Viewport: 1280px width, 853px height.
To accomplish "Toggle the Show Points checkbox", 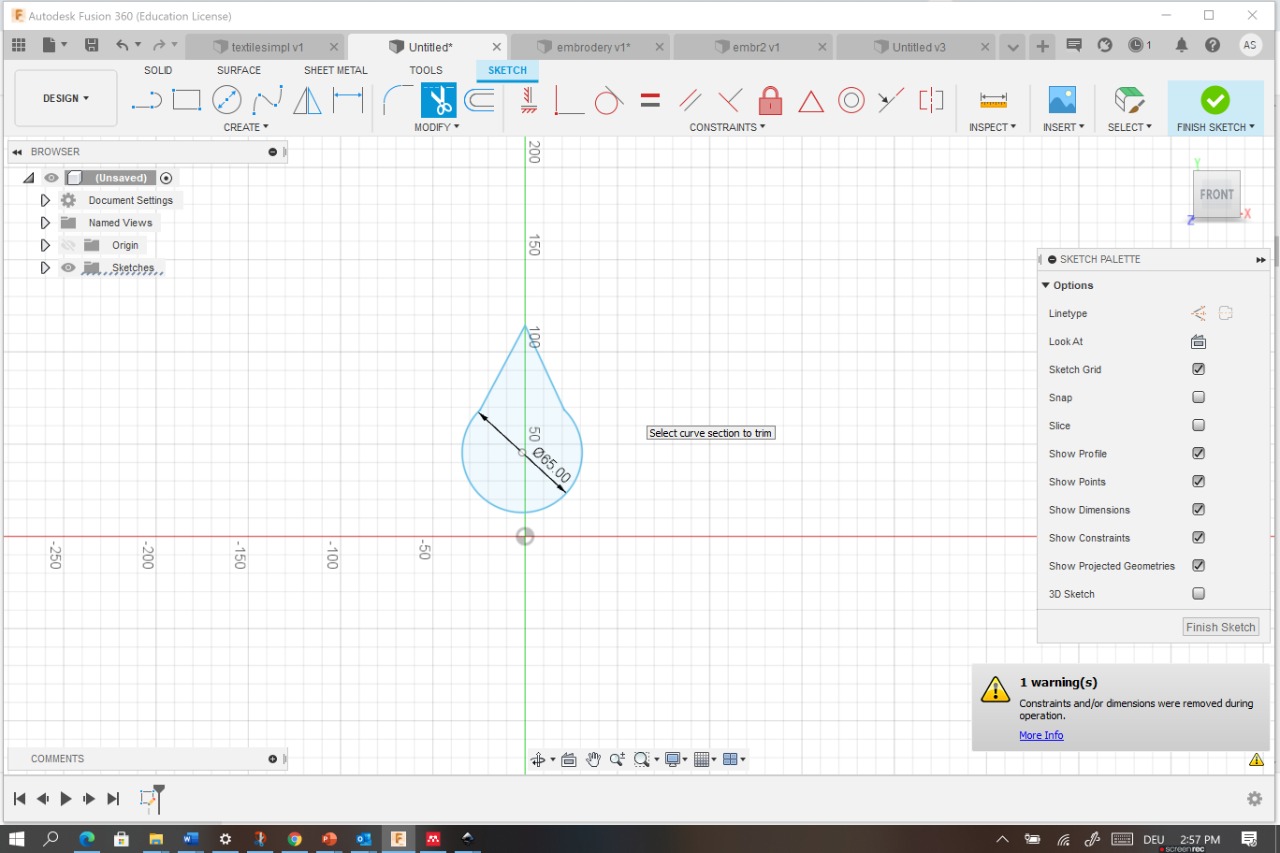I will coord(1198,481).
